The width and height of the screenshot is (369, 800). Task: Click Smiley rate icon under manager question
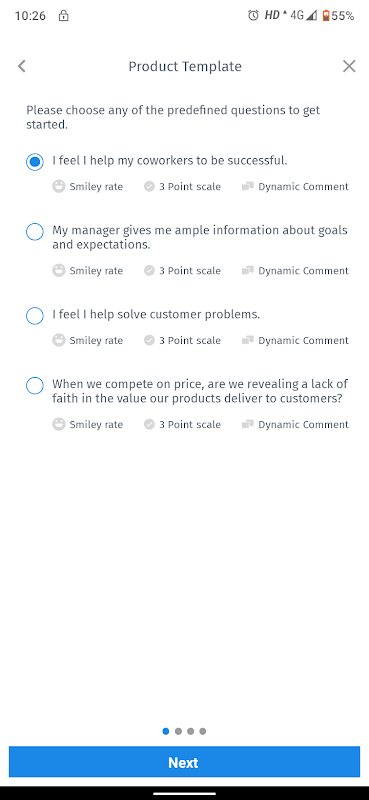[x=59, y=270]
